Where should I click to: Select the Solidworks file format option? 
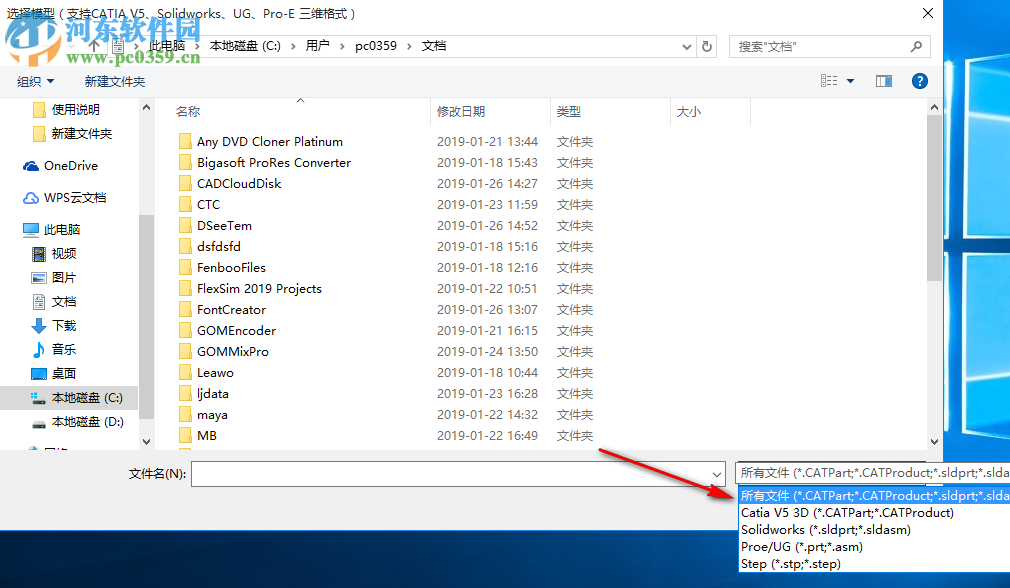pyautogui.click(x=824, y=529)
